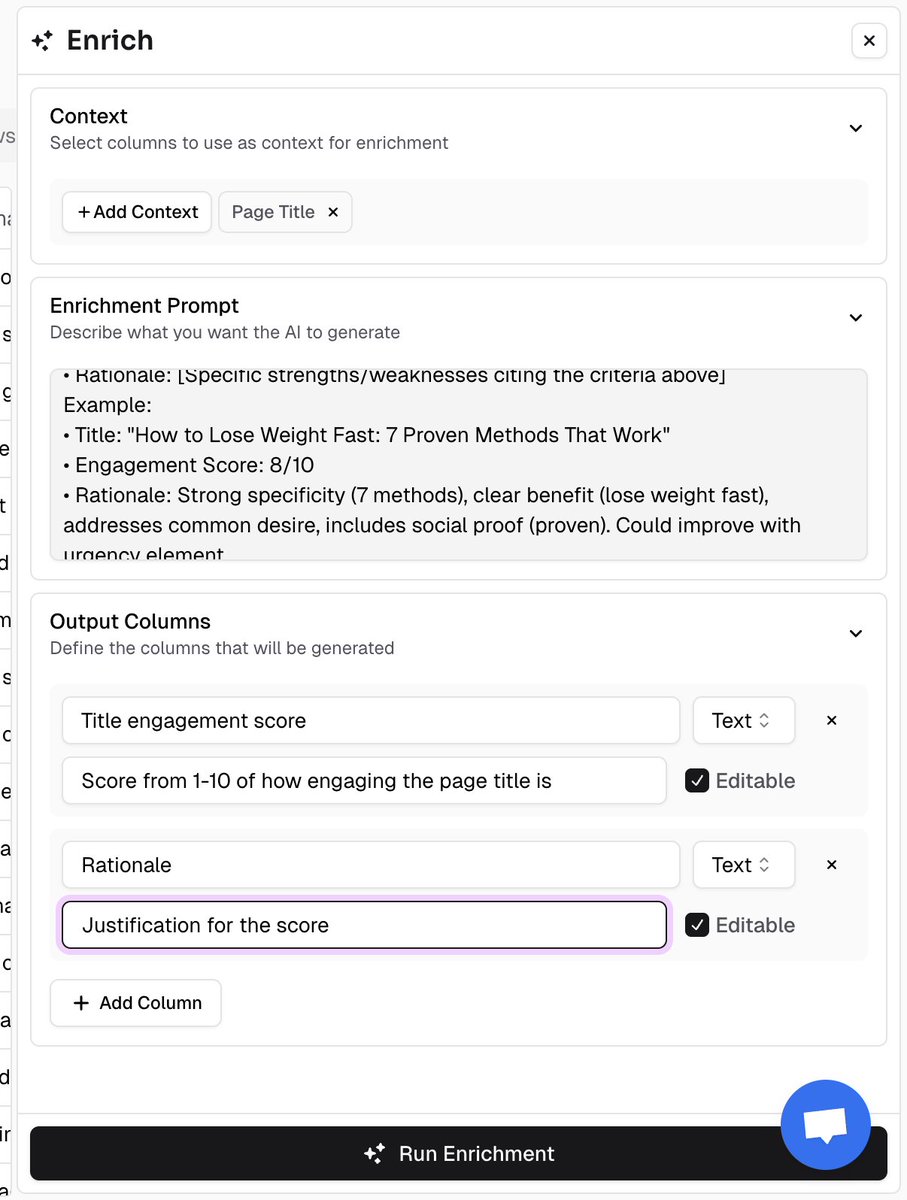Viewport: 907px width, 1200px height.
Task: Click the plus icon on Add Column
Action: [82, 1003]
